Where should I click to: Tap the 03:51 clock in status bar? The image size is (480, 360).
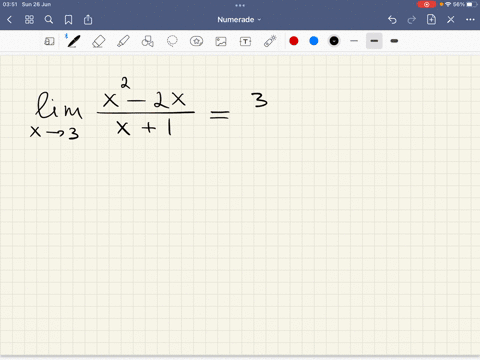point(10,4)
